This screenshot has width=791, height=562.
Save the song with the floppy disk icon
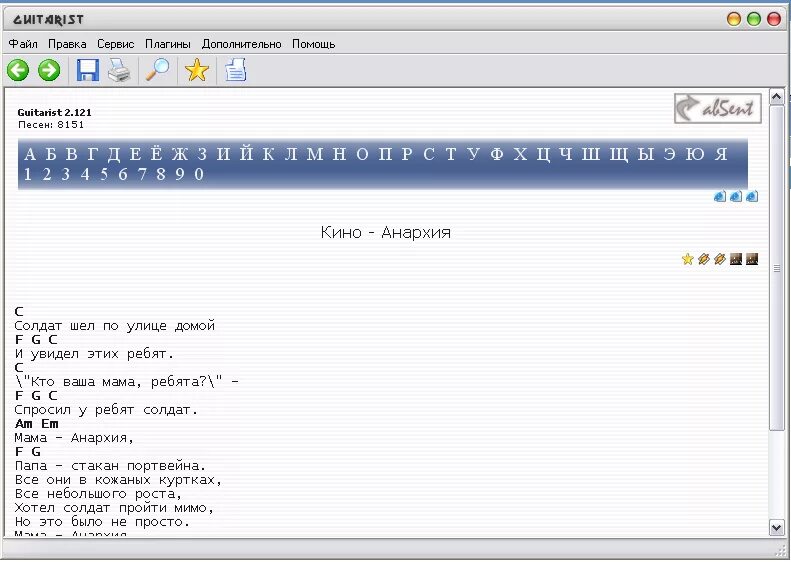click(x=88, y=70)
